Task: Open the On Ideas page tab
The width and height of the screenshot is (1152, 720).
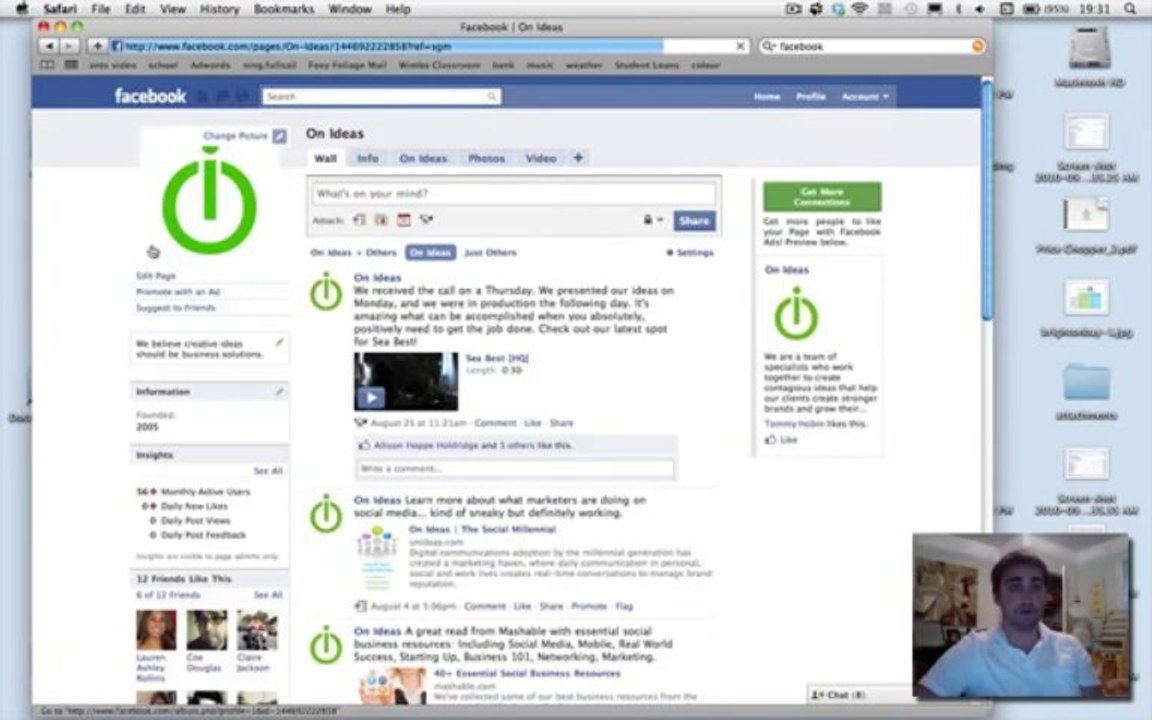Action: (x=423, y=158)
